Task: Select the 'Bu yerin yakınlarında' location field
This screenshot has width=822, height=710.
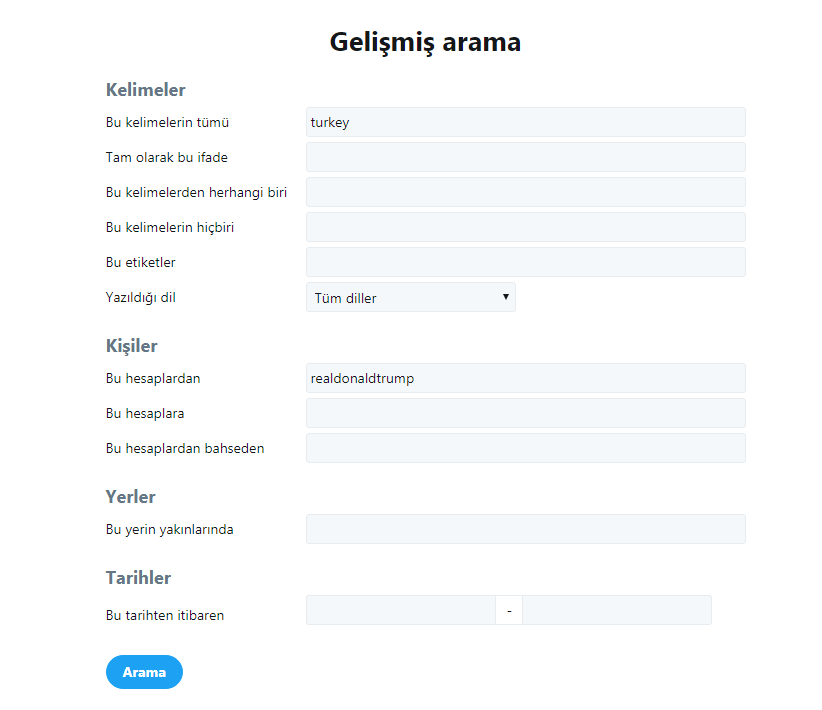Action: (x=525, y=529)
